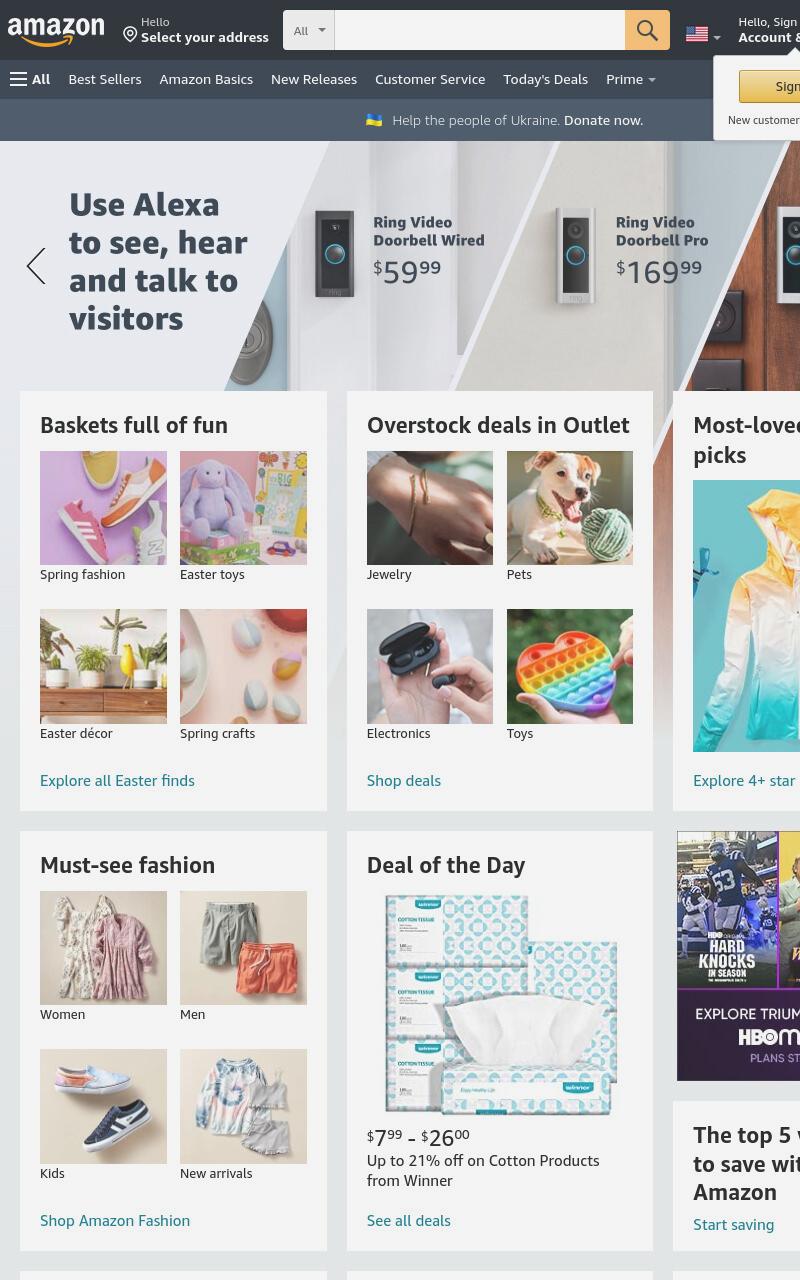Viewport: 800px width, 1280px height.
Task: Click Explore all Easter finds link
Action: tap(117, 781)
